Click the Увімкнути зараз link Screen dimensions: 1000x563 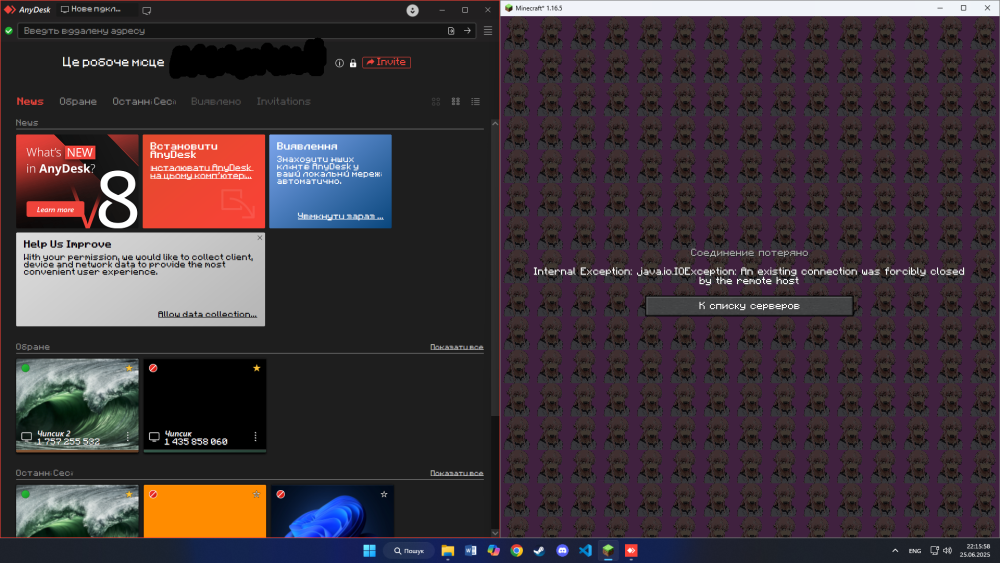341,216
